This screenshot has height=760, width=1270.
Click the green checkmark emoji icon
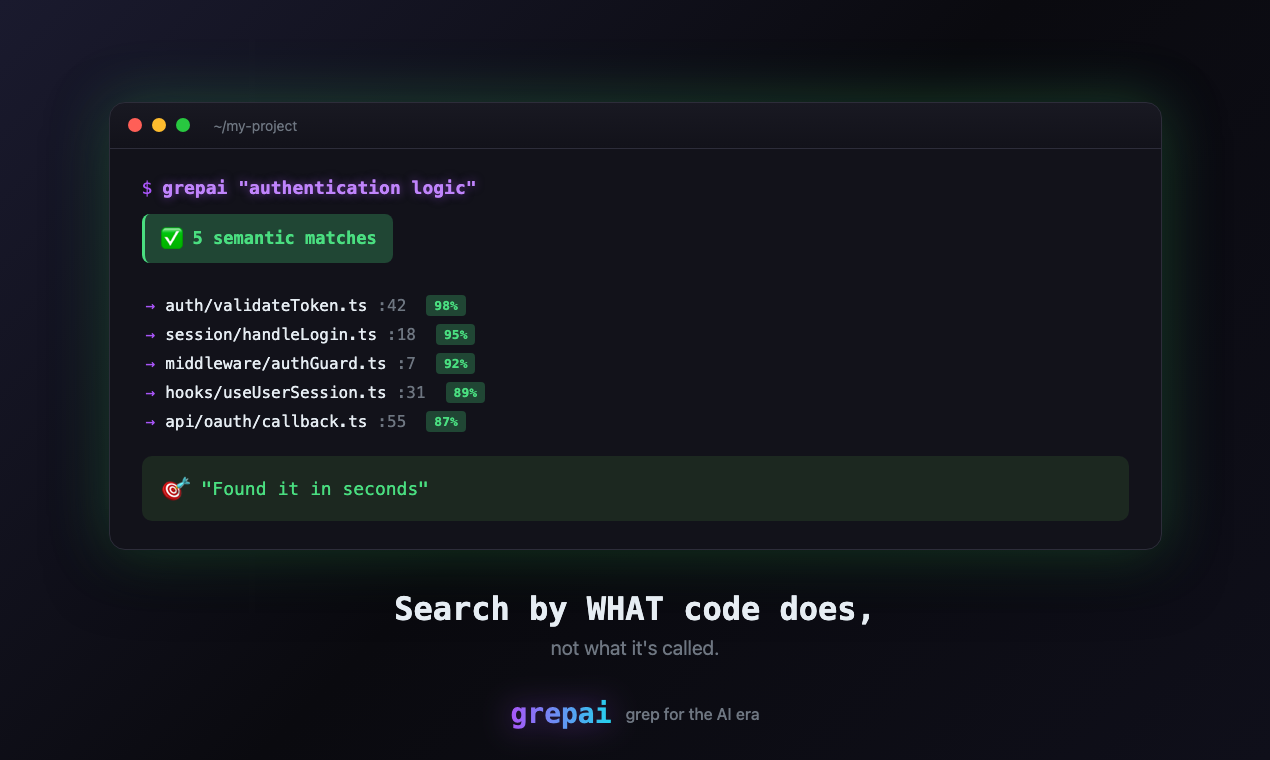pyautogui.click(x=172, y=238)
